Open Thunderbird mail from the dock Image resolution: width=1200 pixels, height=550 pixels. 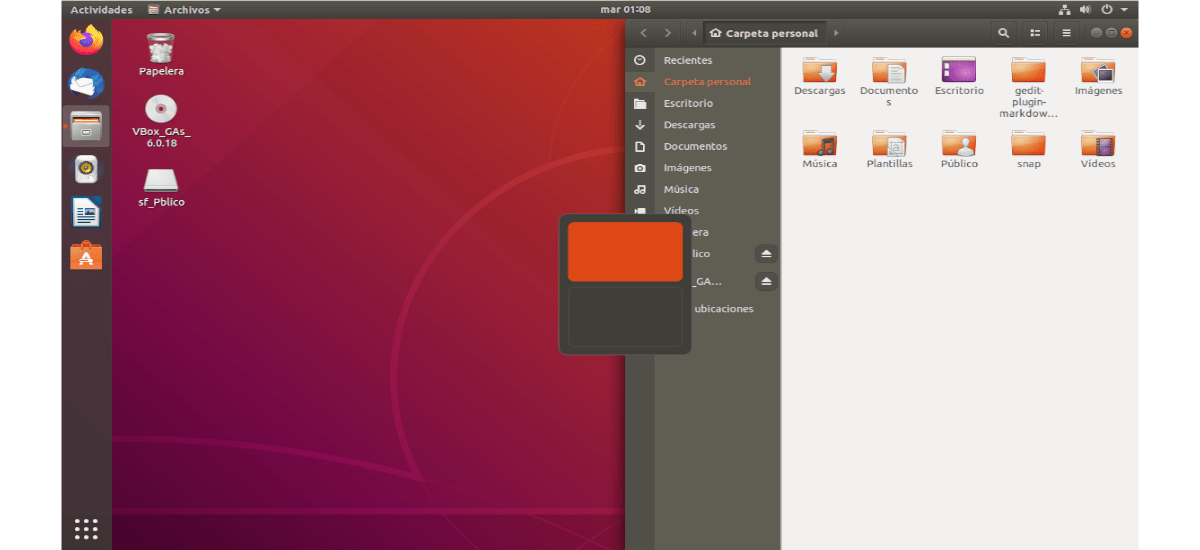pos(86,84)
